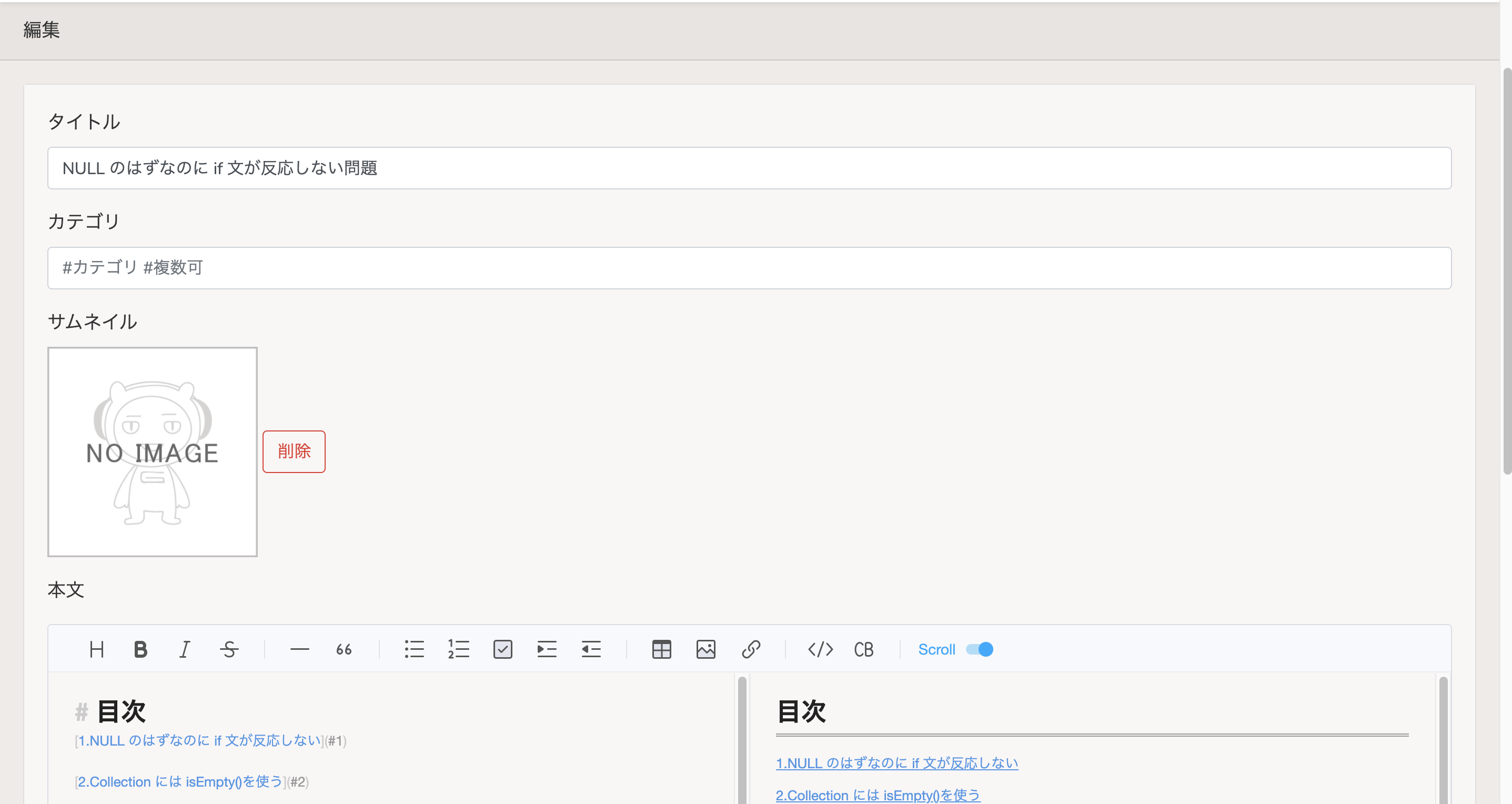Click the Heading (H) toolbar icon
Image resolution: width=1512 pixels, height=804 pixels.
pyautogui.click(x=97, y=650)
